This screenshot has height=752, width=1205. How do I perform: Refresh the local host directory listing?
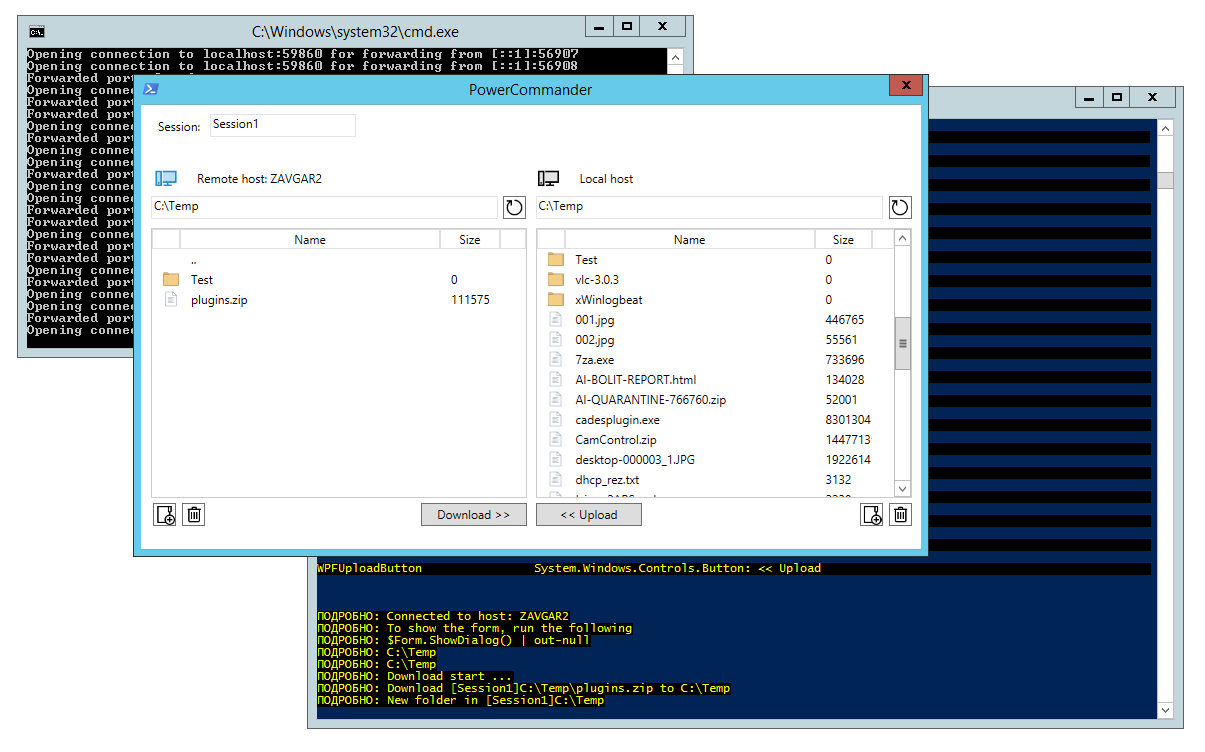click(900, 207)
